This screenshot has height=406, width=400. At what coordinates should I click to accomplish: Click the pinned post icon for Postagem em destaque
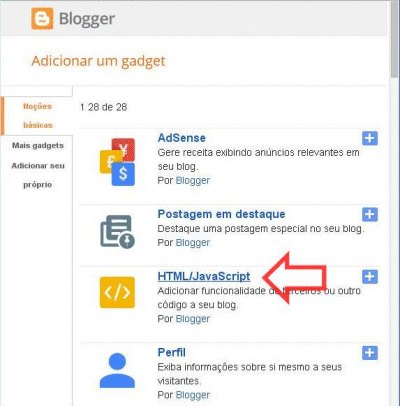(117, 231)
